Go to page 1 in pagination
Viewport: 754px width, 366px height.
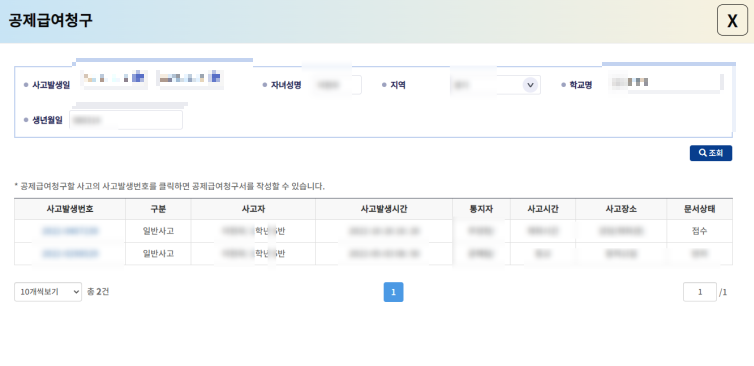tap(393, 292)
